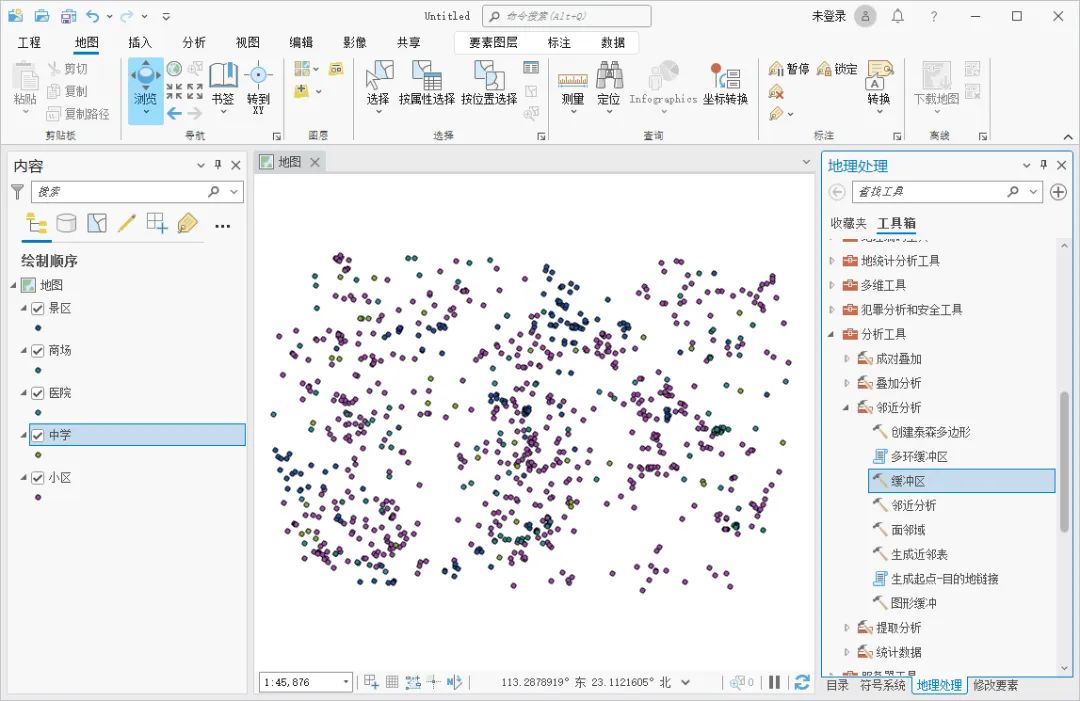Collapse the 邻近分析 toolset
The image size is (1080, 701).
pos(847,408)
